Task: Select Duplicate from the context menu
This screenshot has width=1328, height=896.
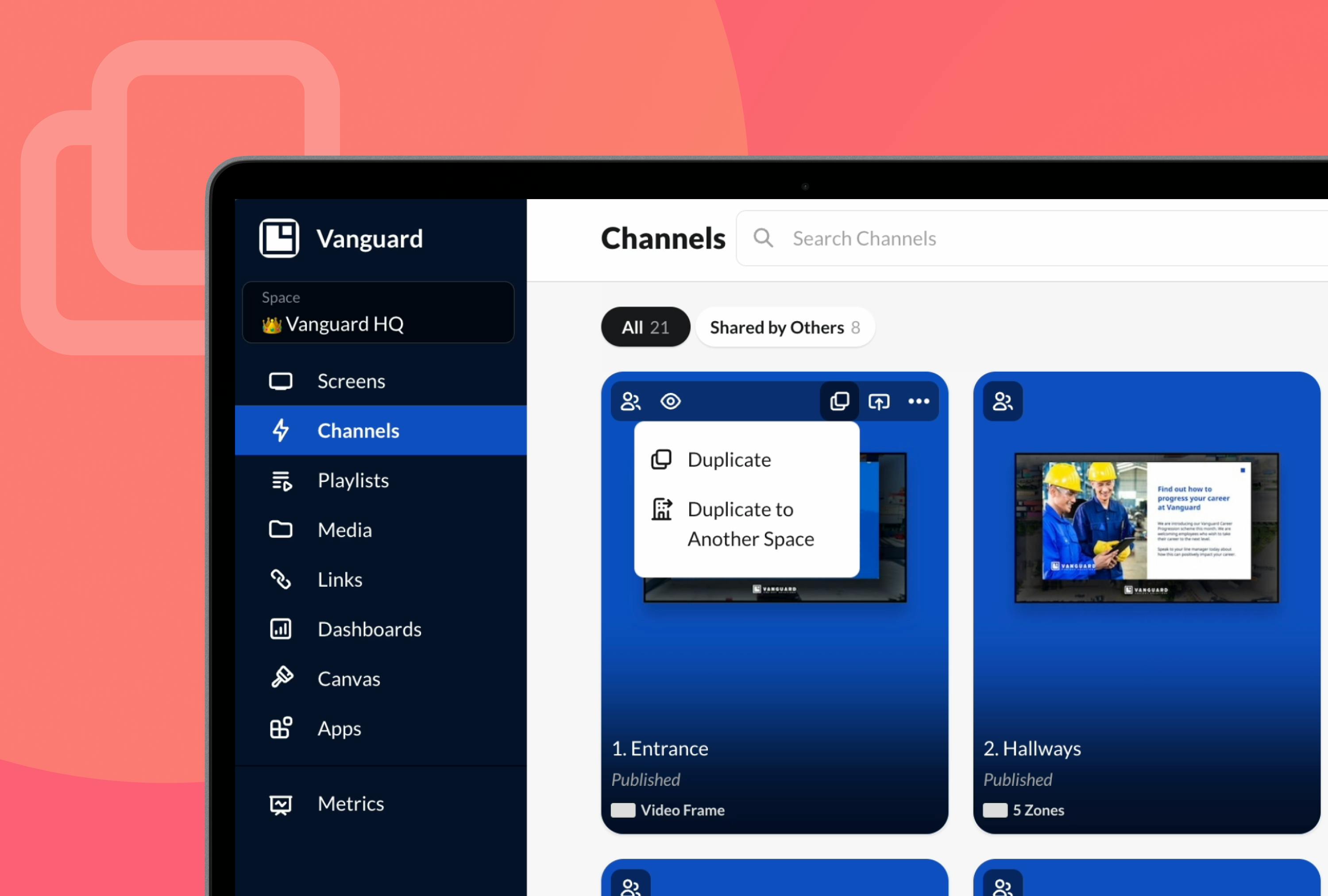Action: click(x=729, y=459)
